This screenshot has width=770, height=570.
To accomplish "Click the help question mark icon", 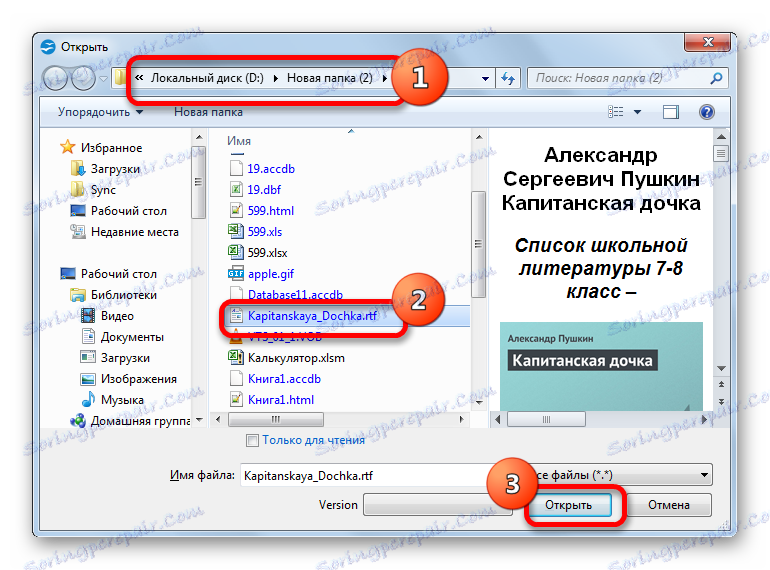I will point(707,112).
